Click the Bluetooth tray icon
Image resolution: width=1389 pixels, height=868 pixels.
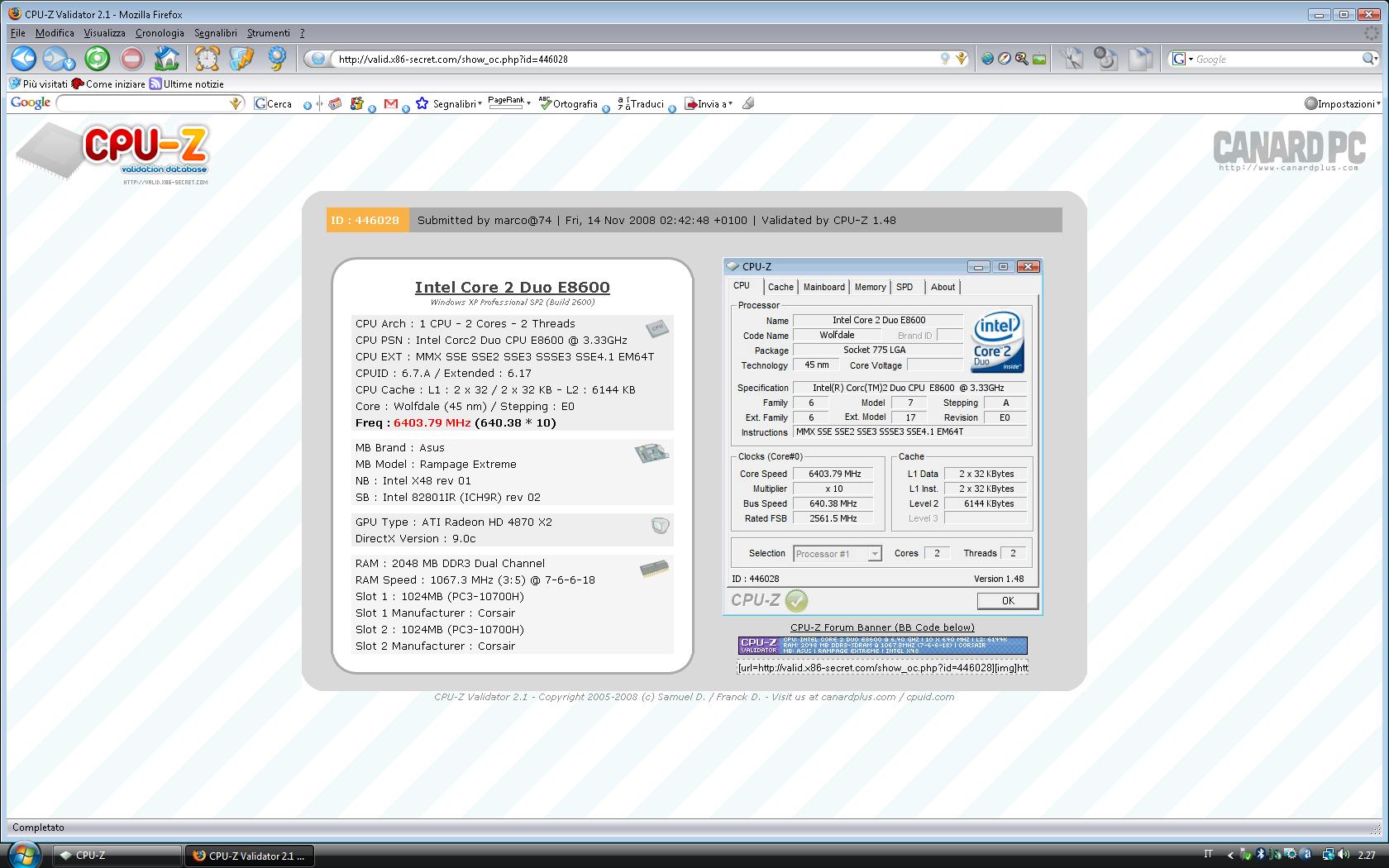coord(1261,855)
